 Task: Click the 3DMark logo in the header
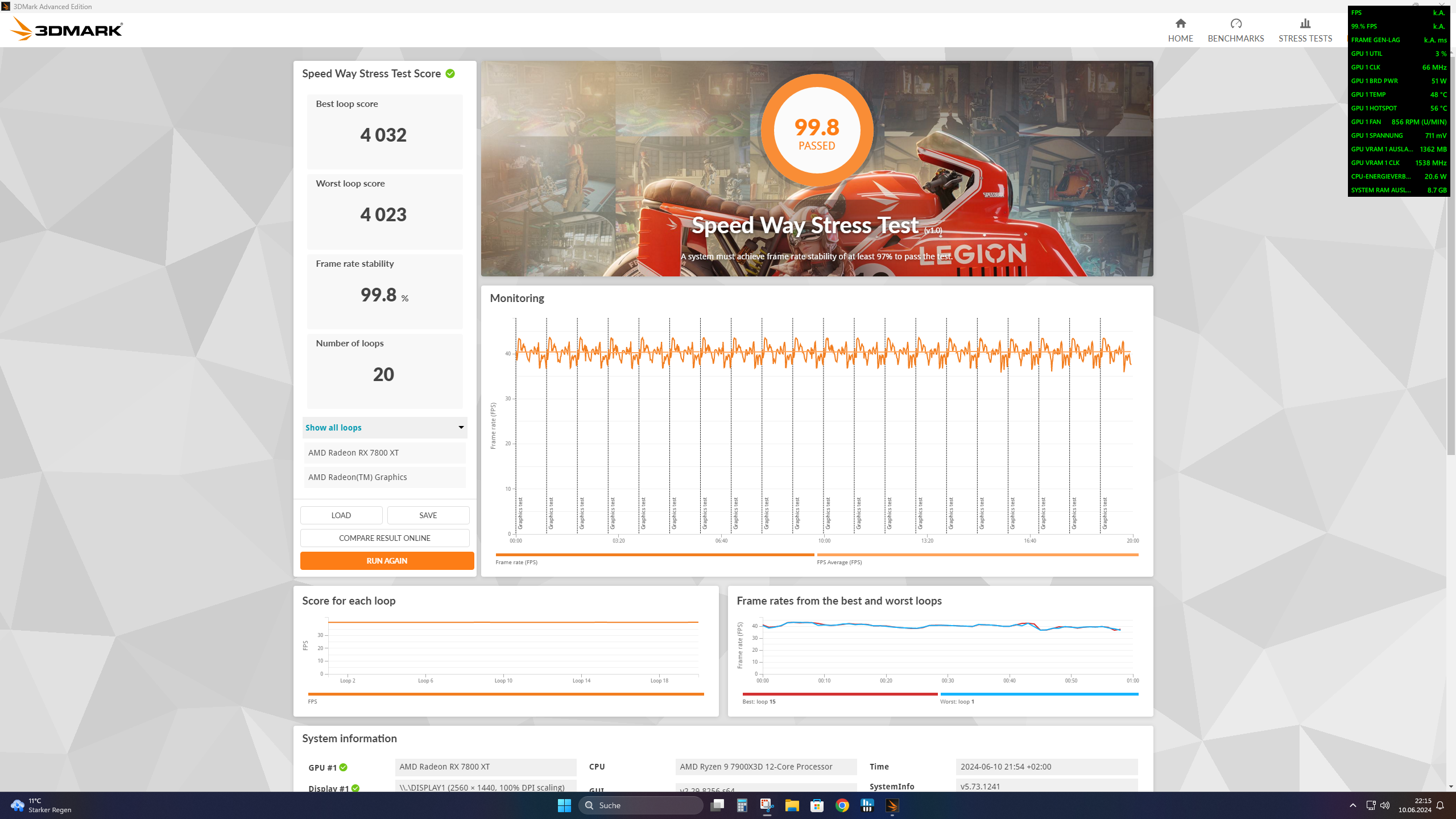[67, 29]
